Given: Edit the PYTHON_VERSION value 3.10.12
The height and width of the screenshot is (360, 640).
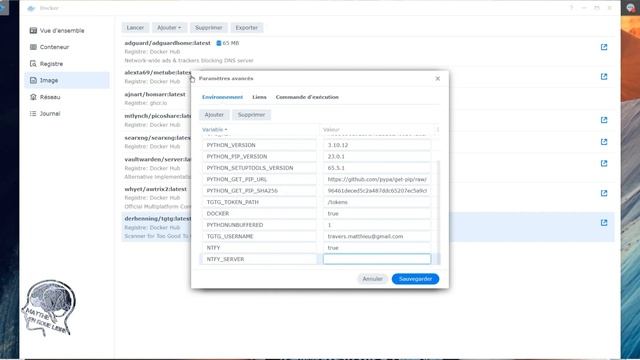Looking at the screenshot, I should pos(377,145).
